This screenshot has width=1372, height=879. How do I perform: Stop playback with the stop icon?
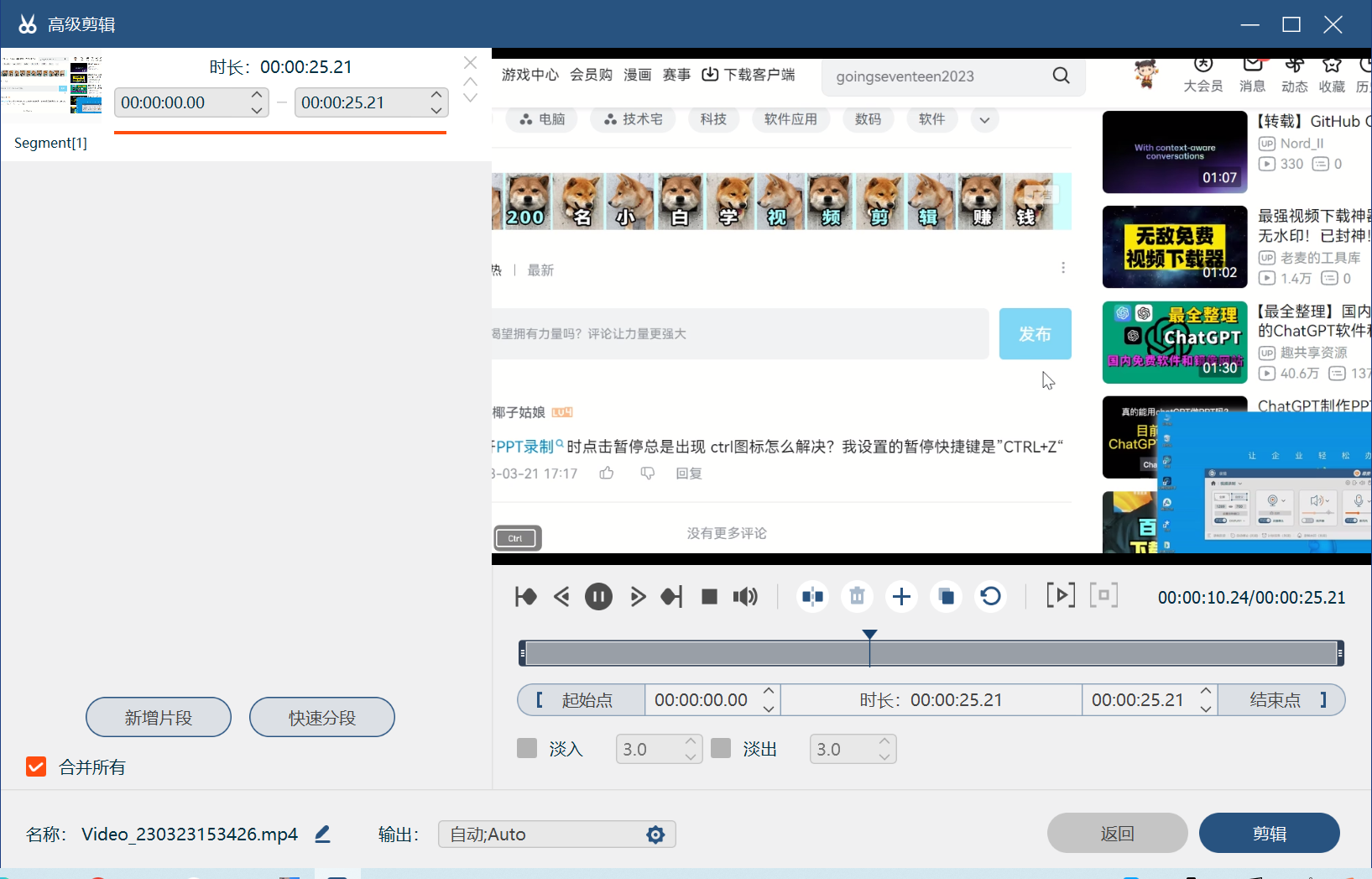(x=709, y=596)
